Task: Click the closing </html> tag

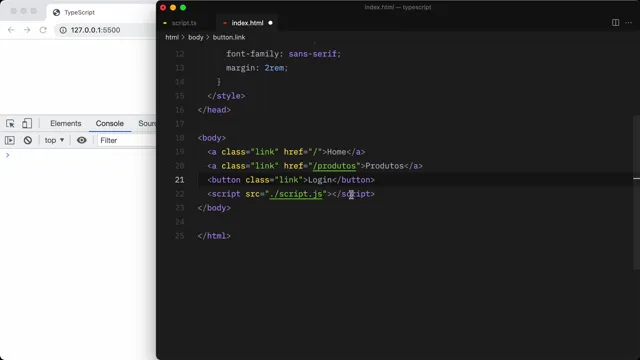Action: (x=214, y=236)
